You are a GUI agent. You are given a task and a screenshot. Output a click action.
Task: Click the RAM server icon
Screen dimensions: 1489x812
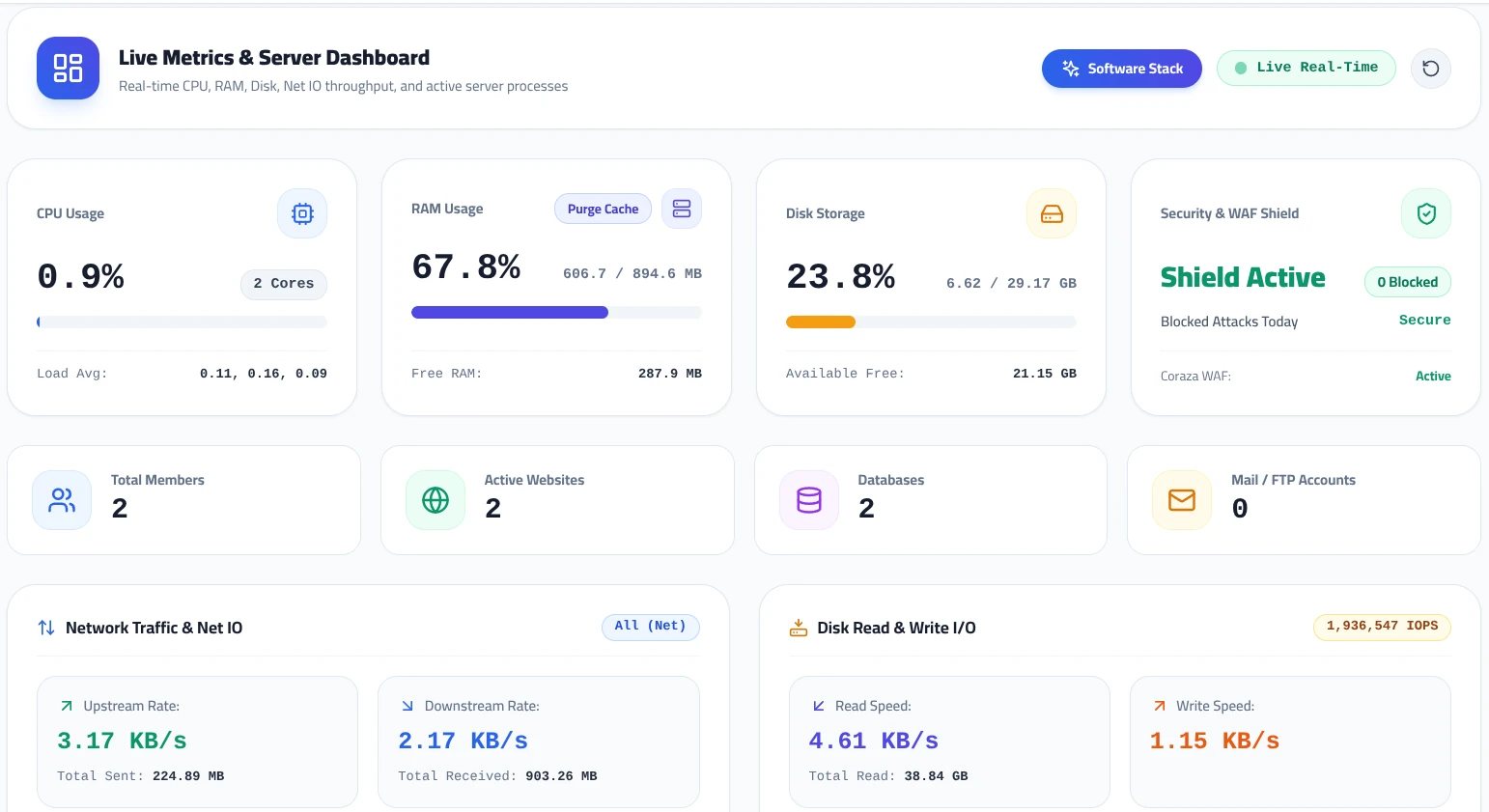(x=682, y=209)
